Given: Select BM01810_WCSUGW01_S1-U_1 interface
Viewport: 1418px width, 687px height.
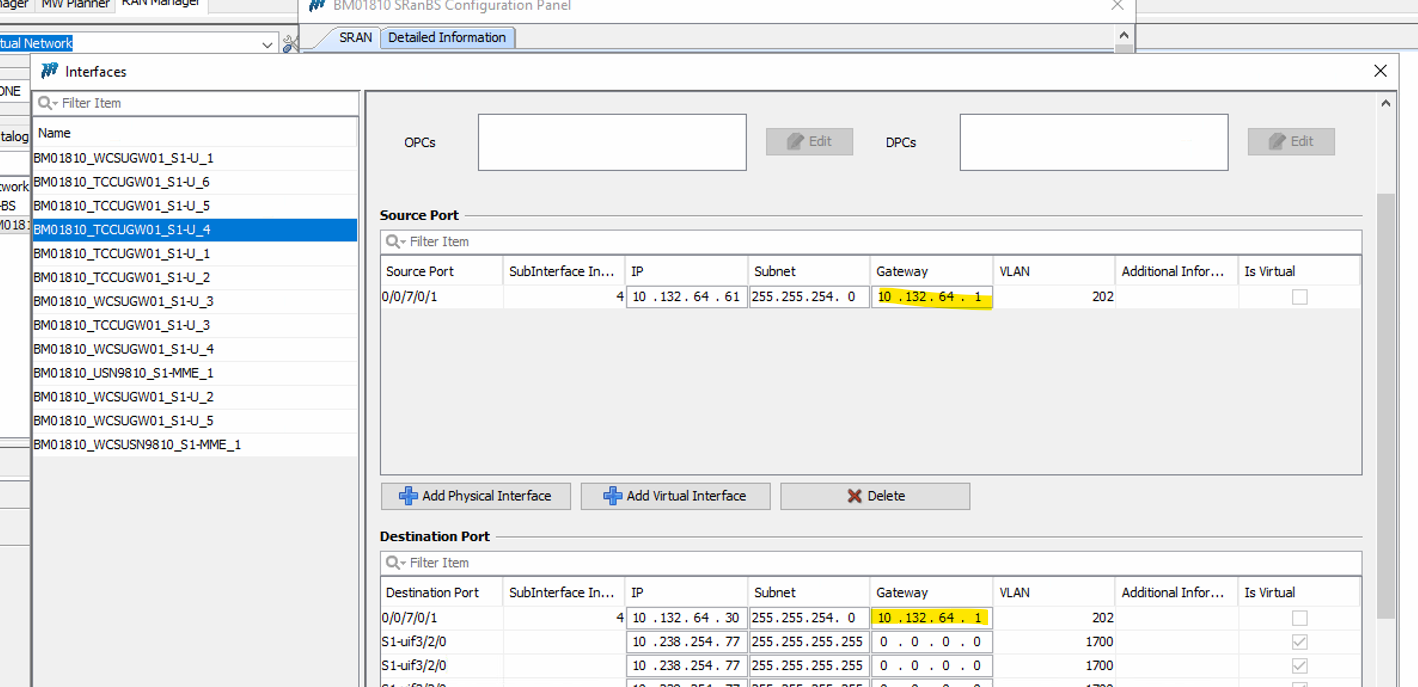Looking at the screenshot, I should (123, 158).
